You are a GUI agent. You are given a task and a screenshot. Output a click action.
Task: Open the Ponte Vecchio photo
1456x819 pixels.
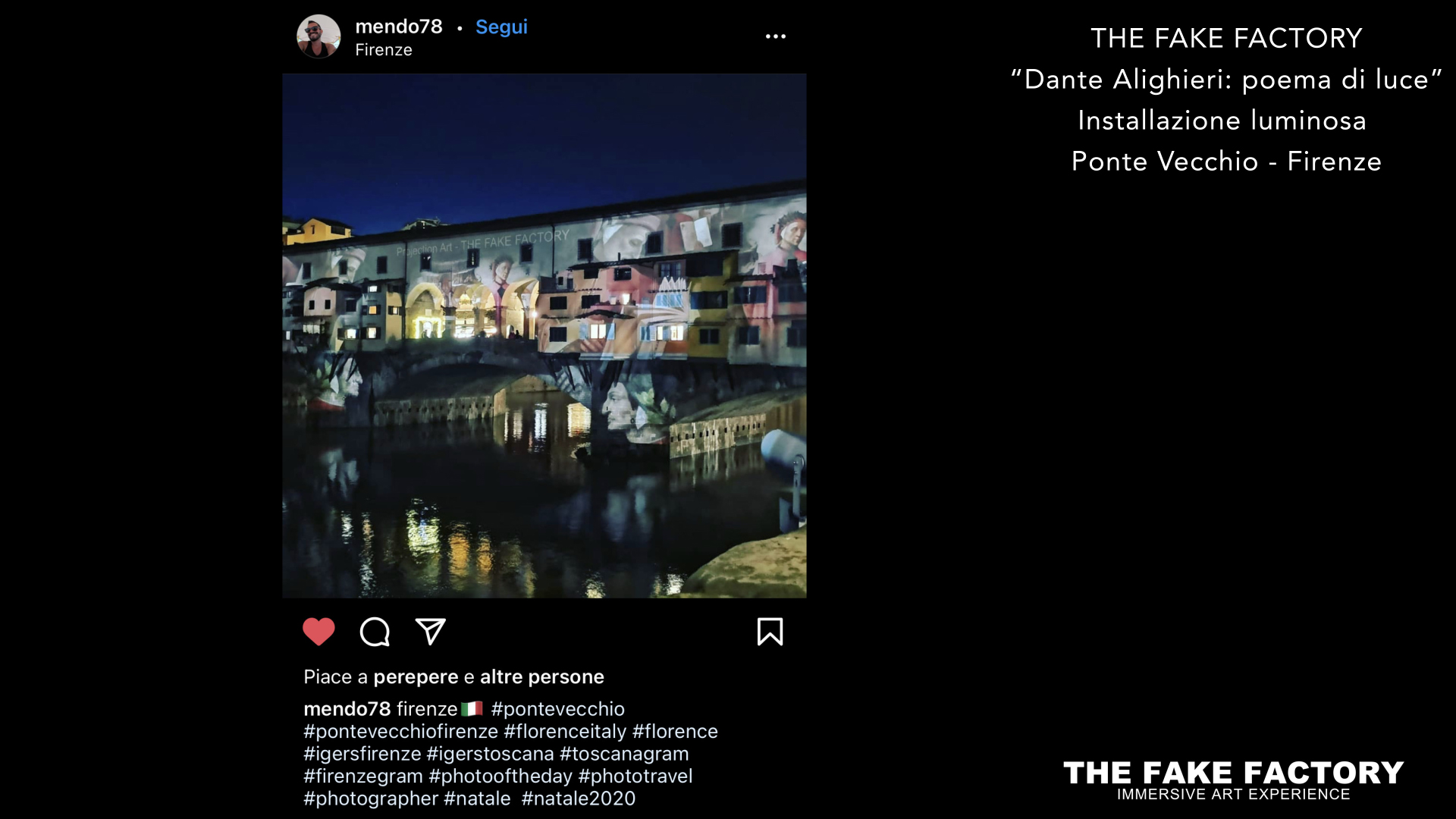tap(544, 336)
